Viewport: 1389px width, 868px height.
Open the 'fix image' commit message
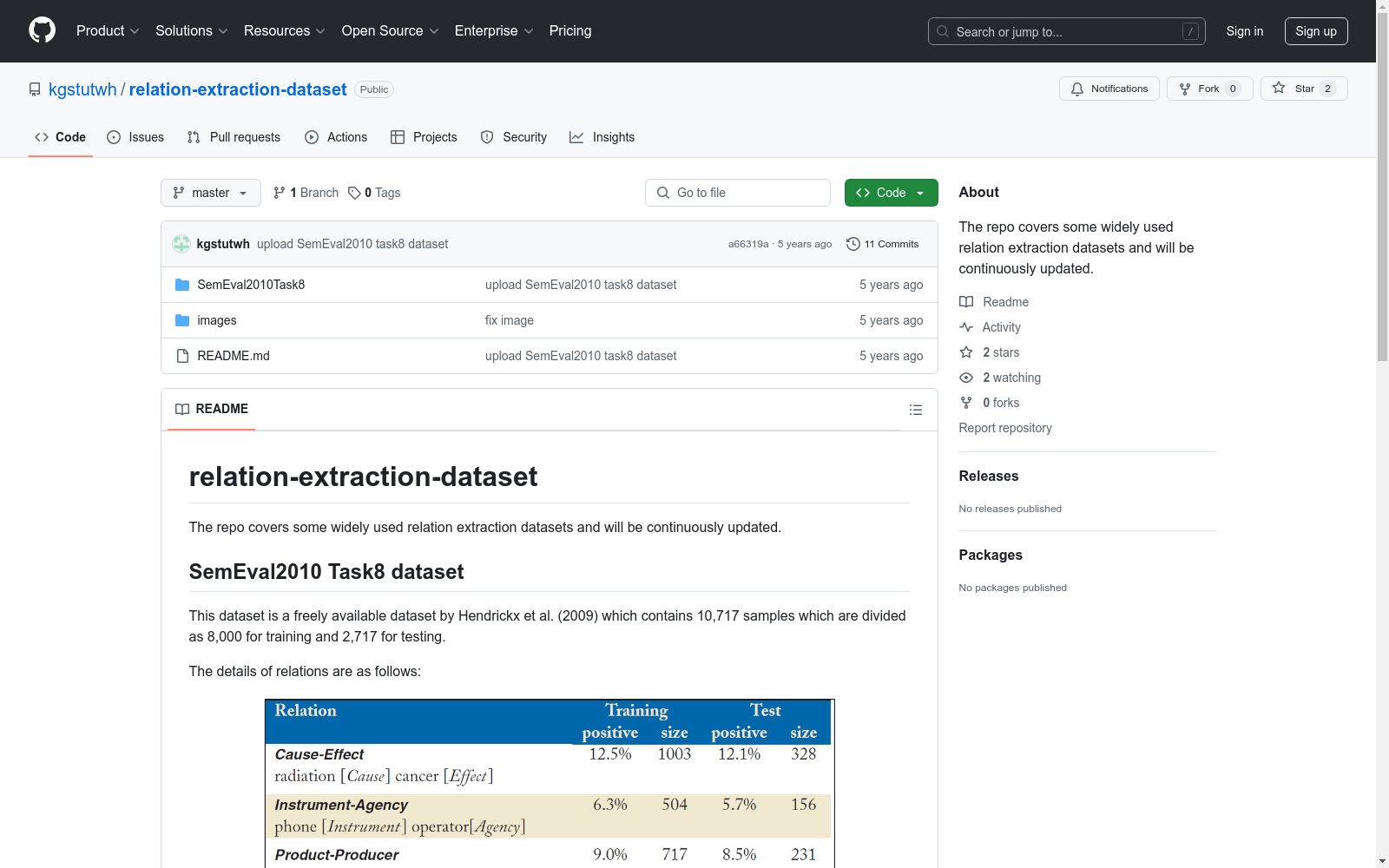510,320
